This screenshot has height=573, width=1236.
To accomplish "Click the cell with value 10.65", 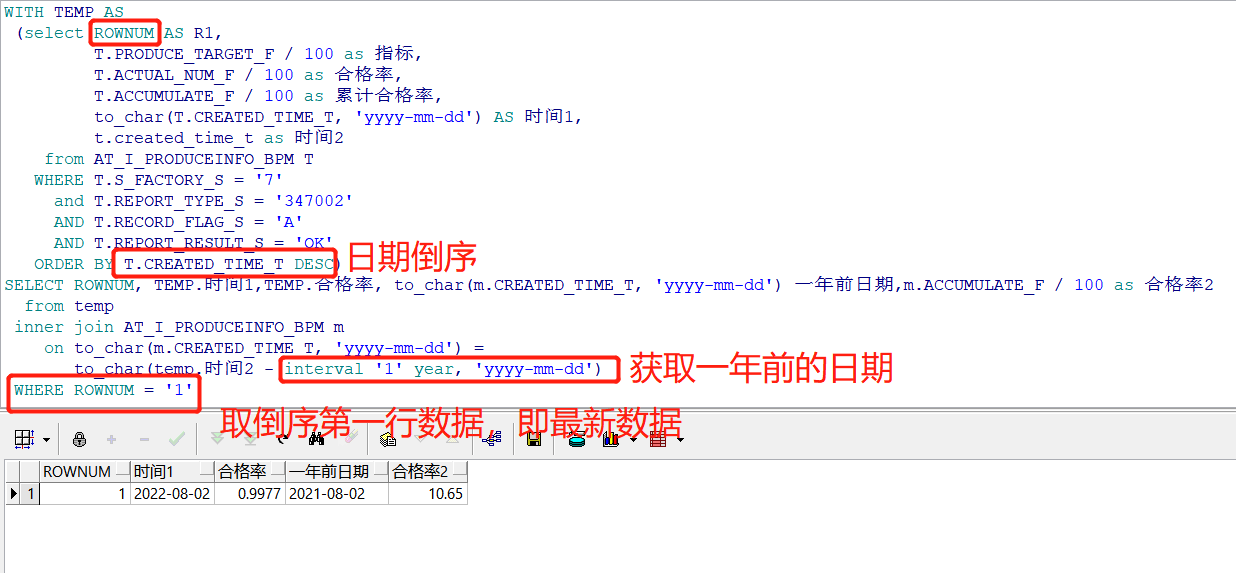I will click(x=427, y=493).
